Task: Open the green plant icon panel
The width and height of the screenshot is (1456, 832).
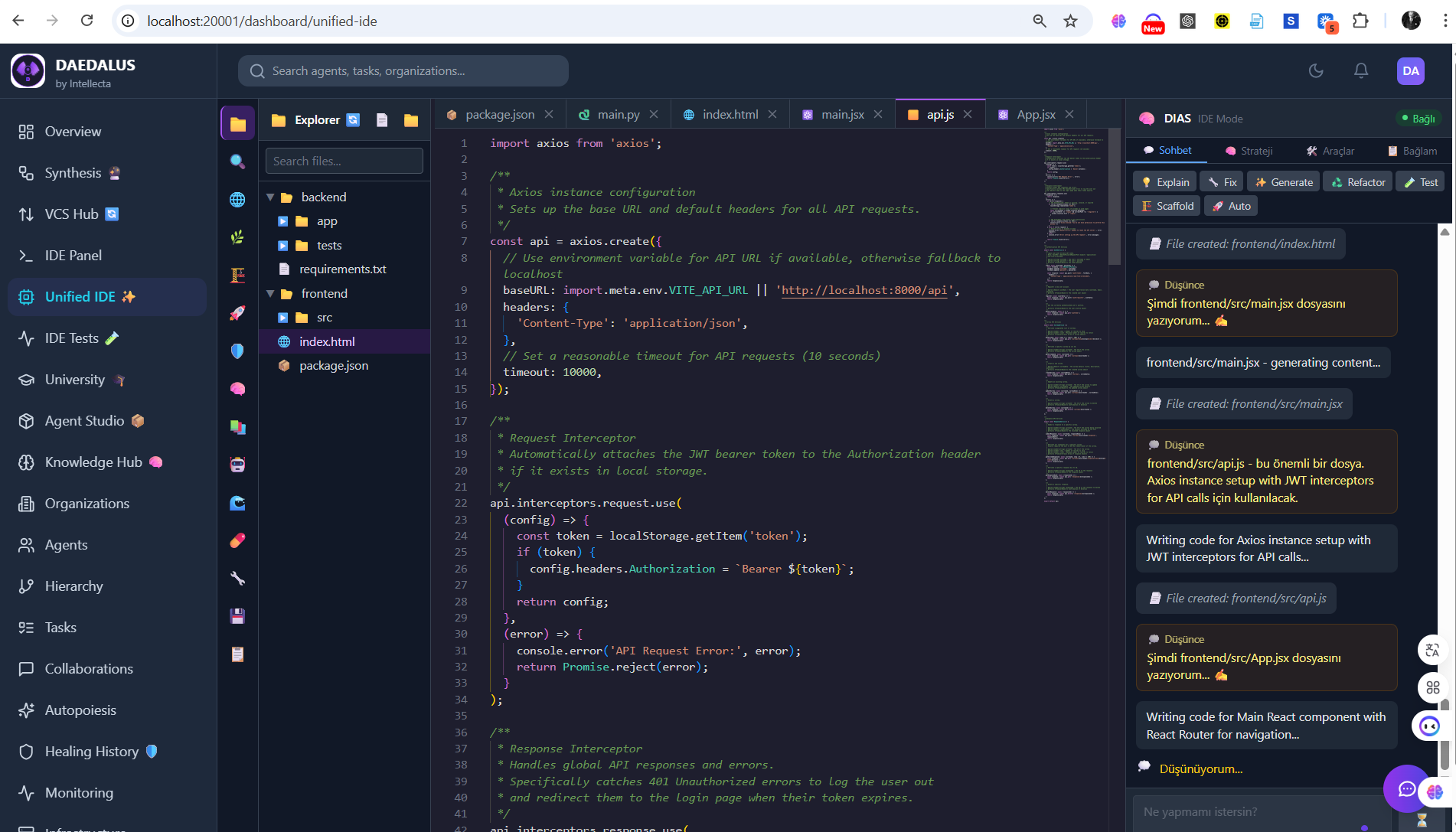Action: click(x=237, y=237)
